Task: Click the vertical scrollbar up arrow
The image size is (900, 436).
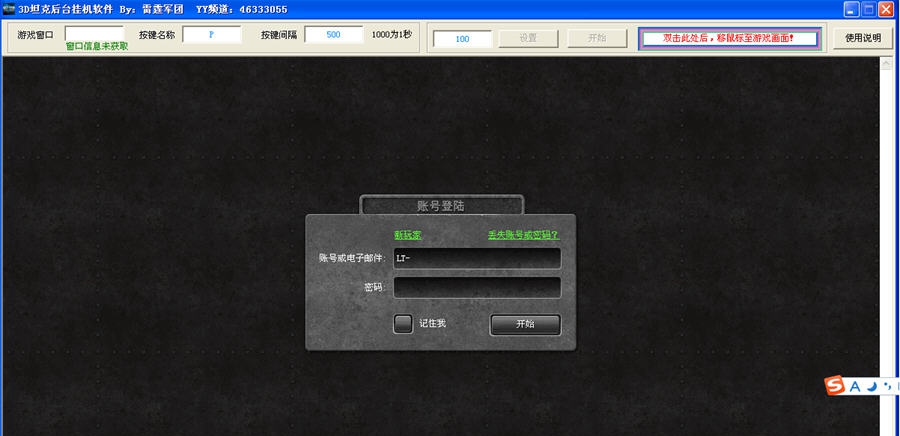Action: click(886, 64)
